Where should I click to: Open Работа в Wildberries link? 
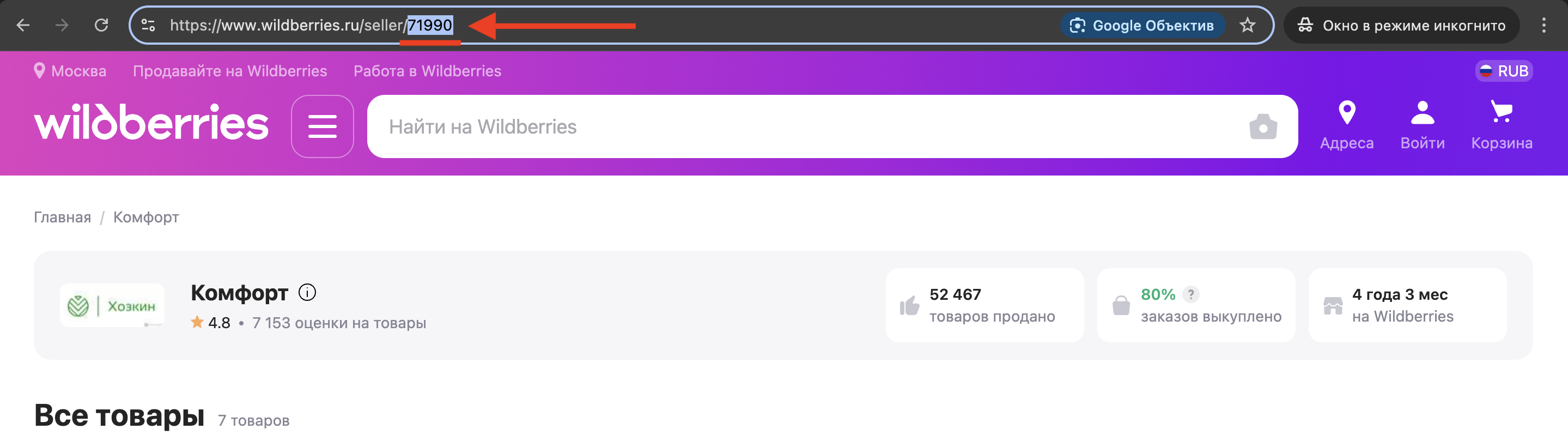(x=427, y=71)
